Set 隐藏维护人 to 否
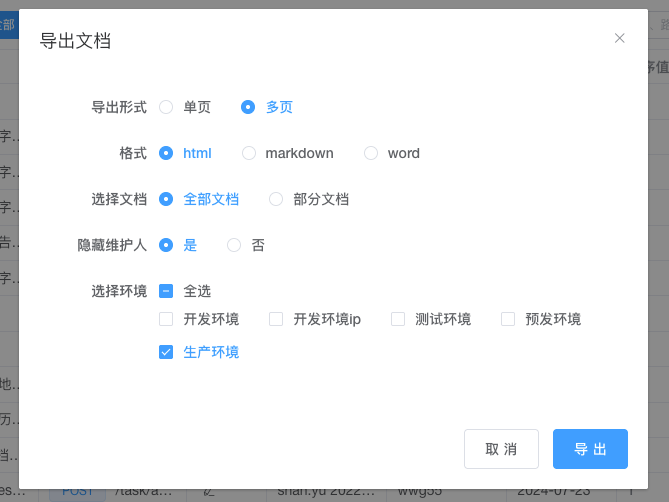 click(x=234, y=245)
